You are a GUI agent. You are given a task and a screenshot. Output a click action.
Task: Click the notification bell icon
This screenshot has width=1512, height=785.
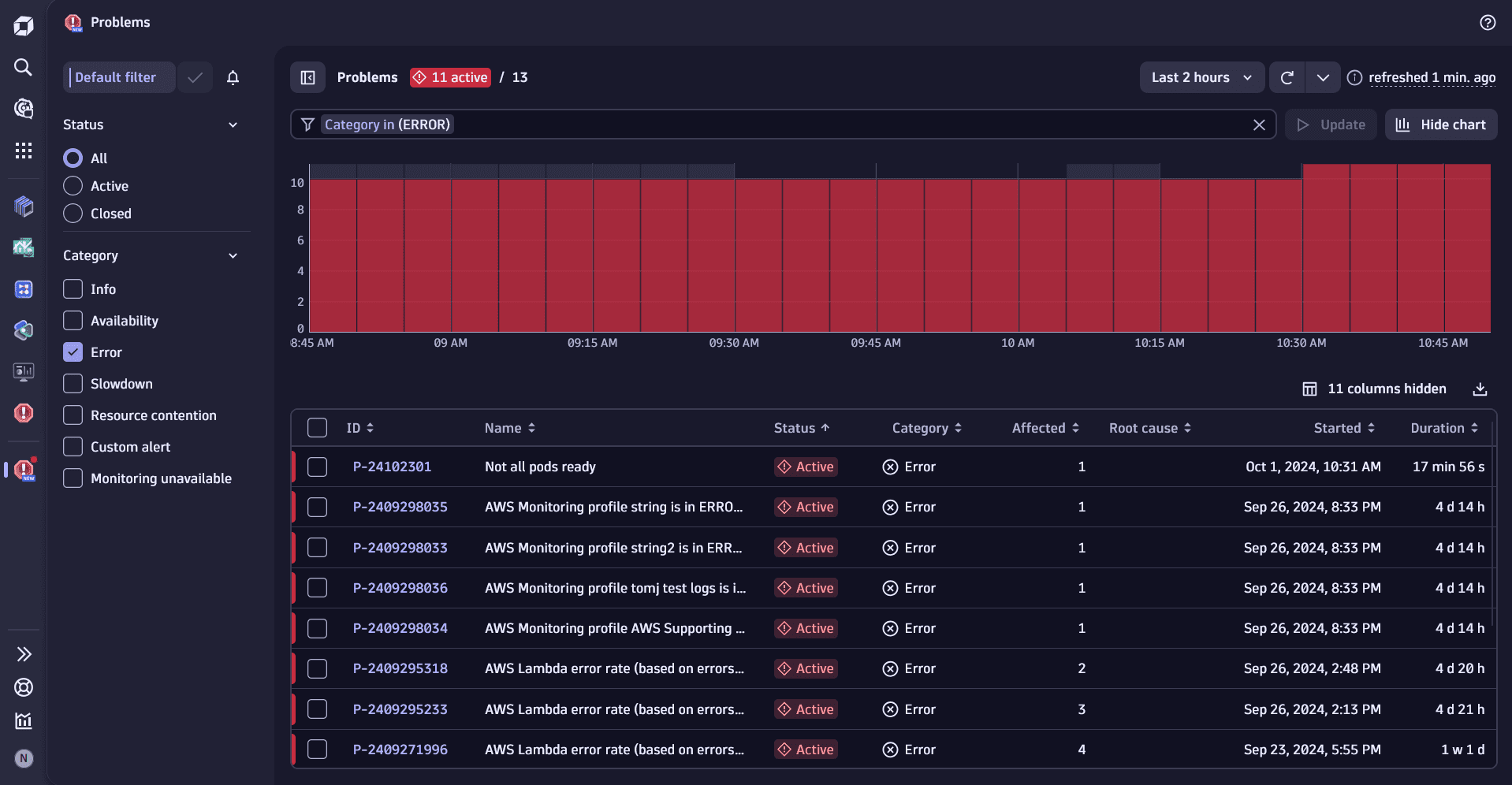click(x=233, y=77)
